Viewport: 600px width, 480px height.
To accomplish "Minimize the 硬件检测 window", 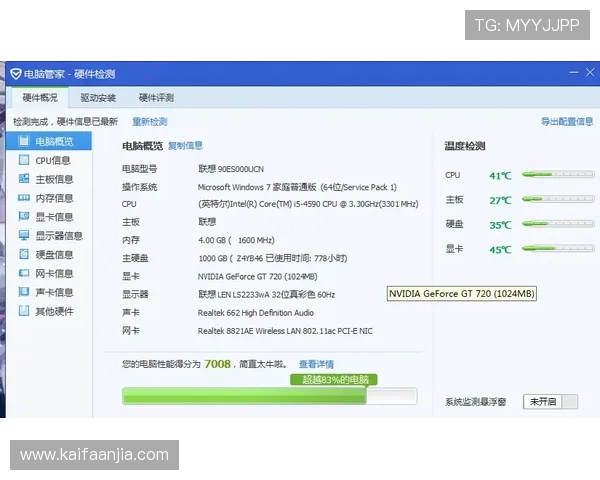I will (x=573, y=72).
